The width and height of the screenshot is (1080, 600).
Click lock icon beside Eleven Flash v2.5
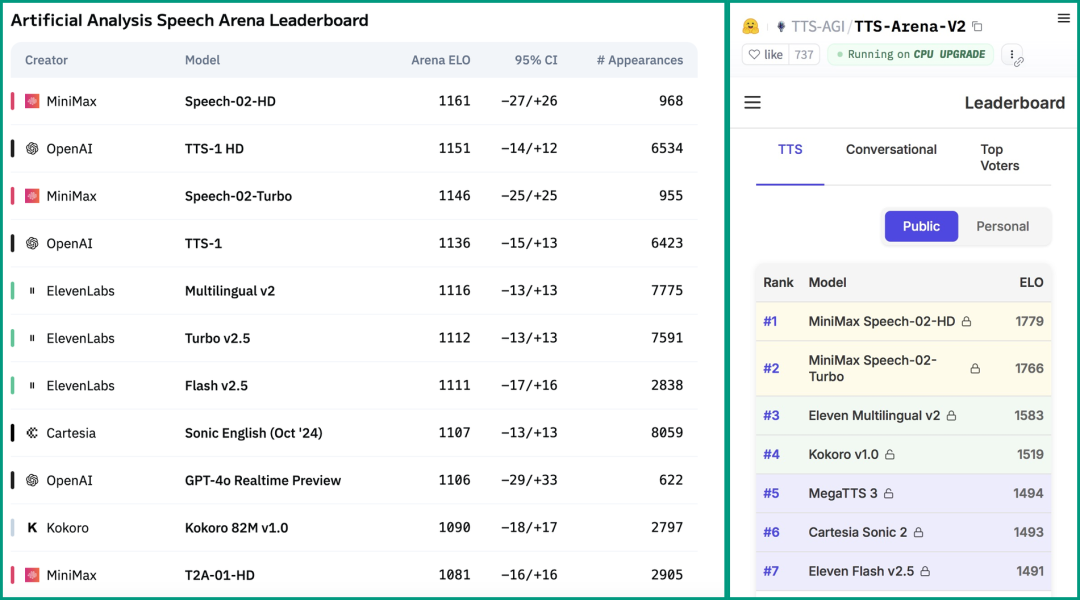[925, 572]
